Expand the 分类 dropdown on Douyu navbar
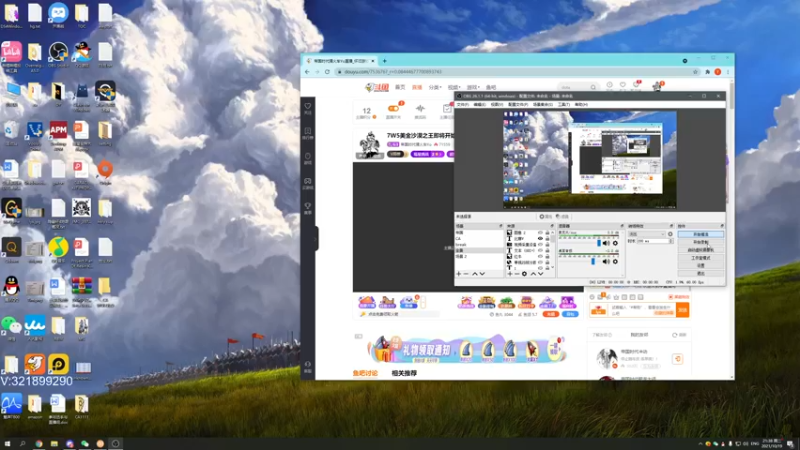 [435, 87]
